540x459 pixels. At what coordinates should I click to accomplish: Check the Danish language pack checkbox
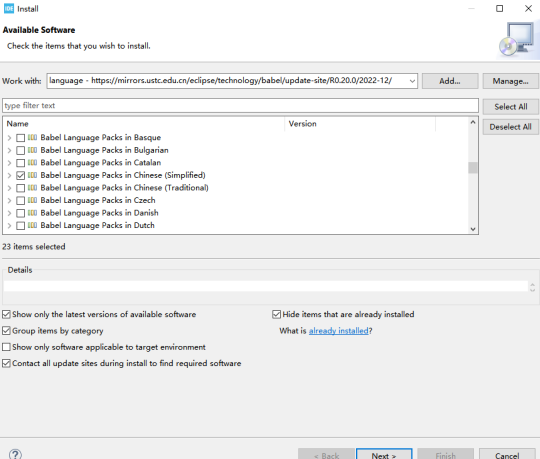coord(21,213)
